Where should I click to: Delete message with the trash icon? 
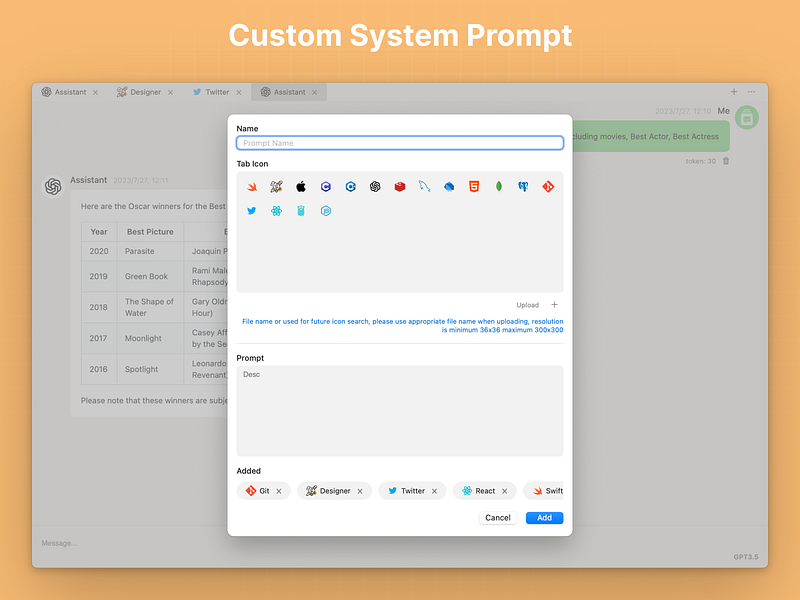[726, 161]
